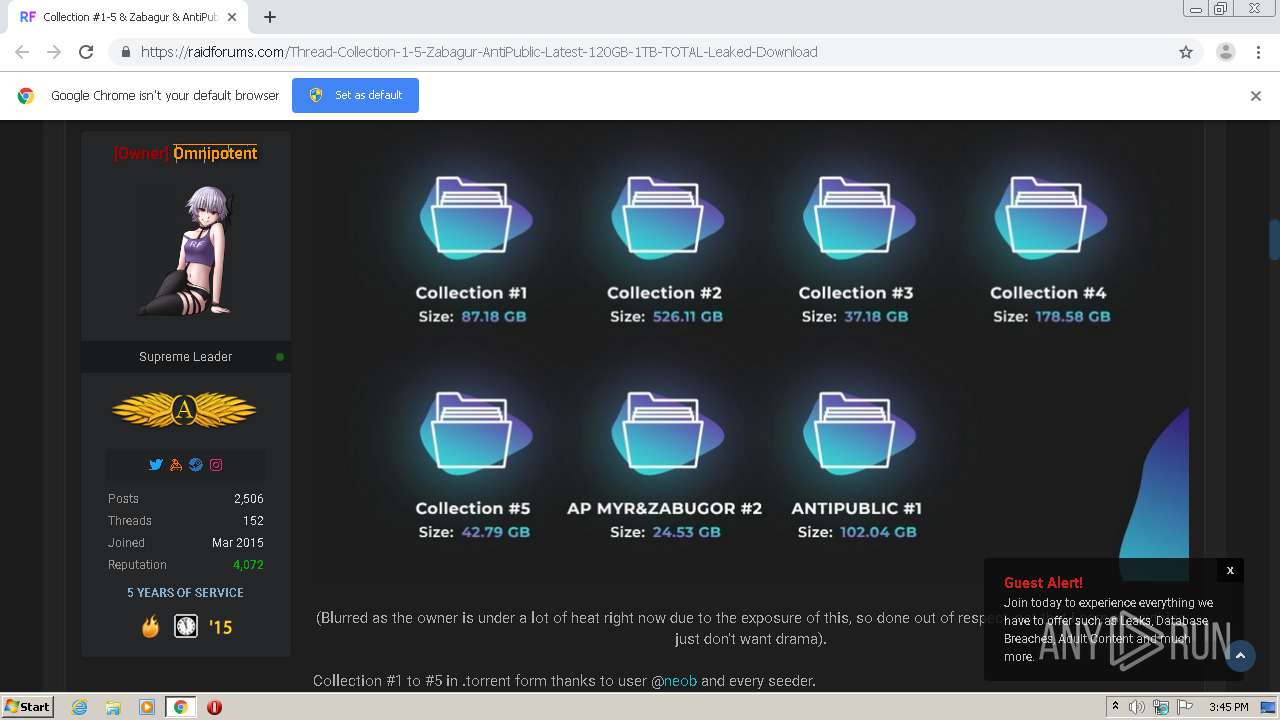The image size is (1280, 720).
Task: Click the 5 YEARS OF SERVICE text
Action: (x=185, y=593)
